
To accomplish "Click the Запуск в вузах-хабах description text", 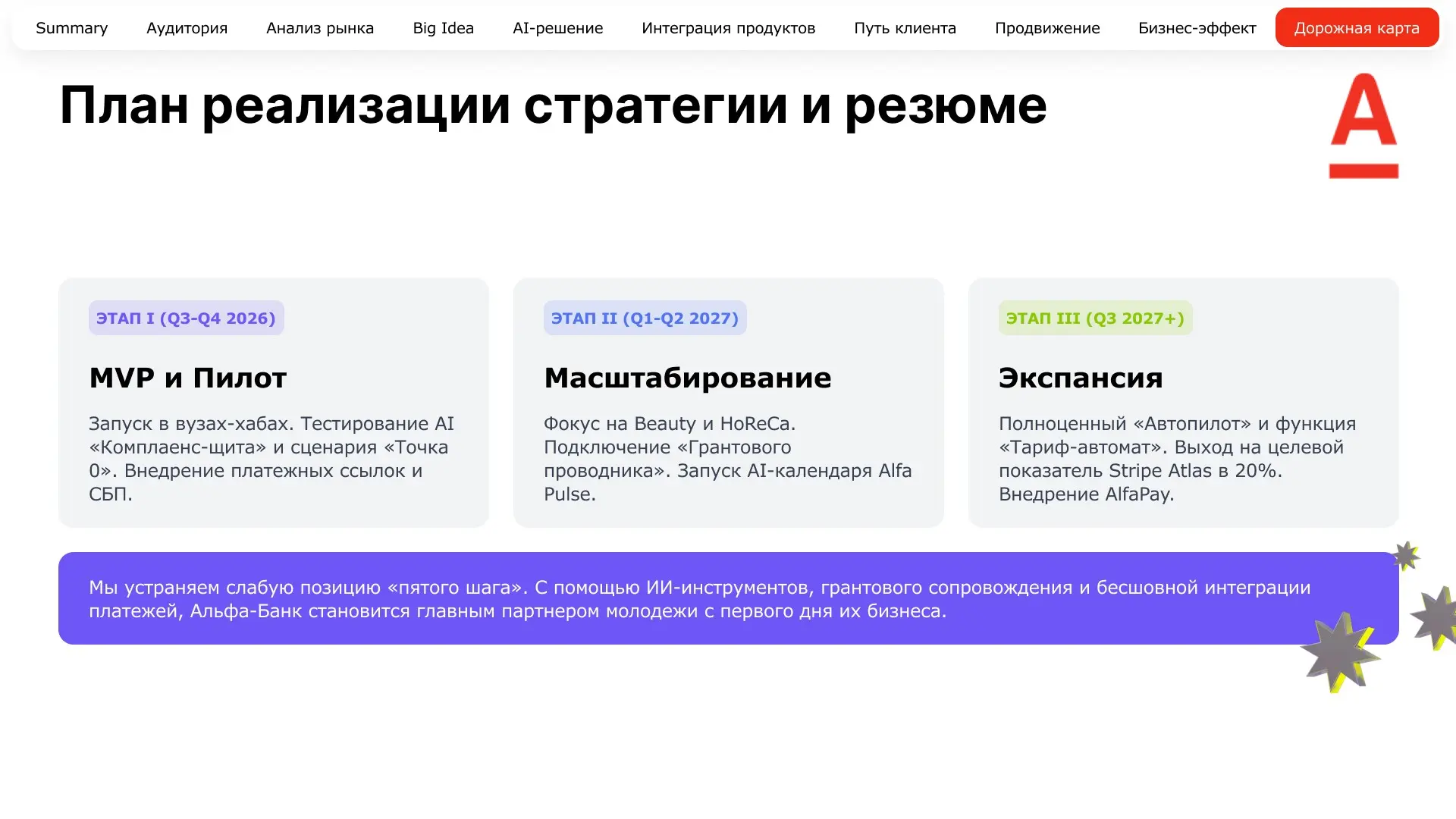I will (271, 459).
